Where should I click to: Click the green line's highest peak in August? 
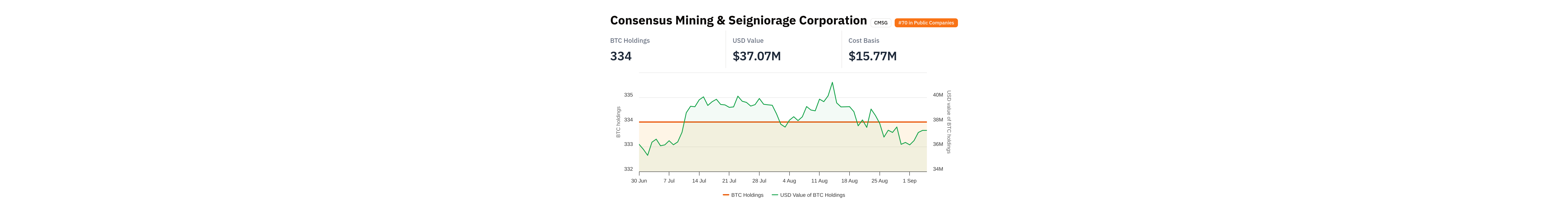point(832,83)
